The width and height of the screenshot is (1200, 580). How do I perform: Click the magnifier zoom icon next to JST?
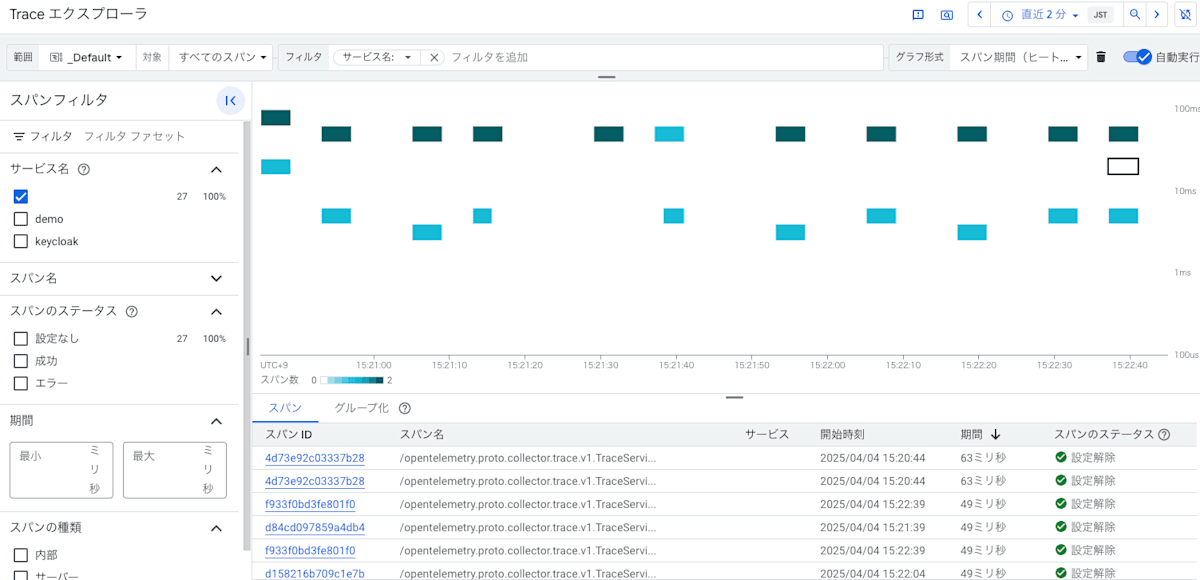(x=1134, y=15)
